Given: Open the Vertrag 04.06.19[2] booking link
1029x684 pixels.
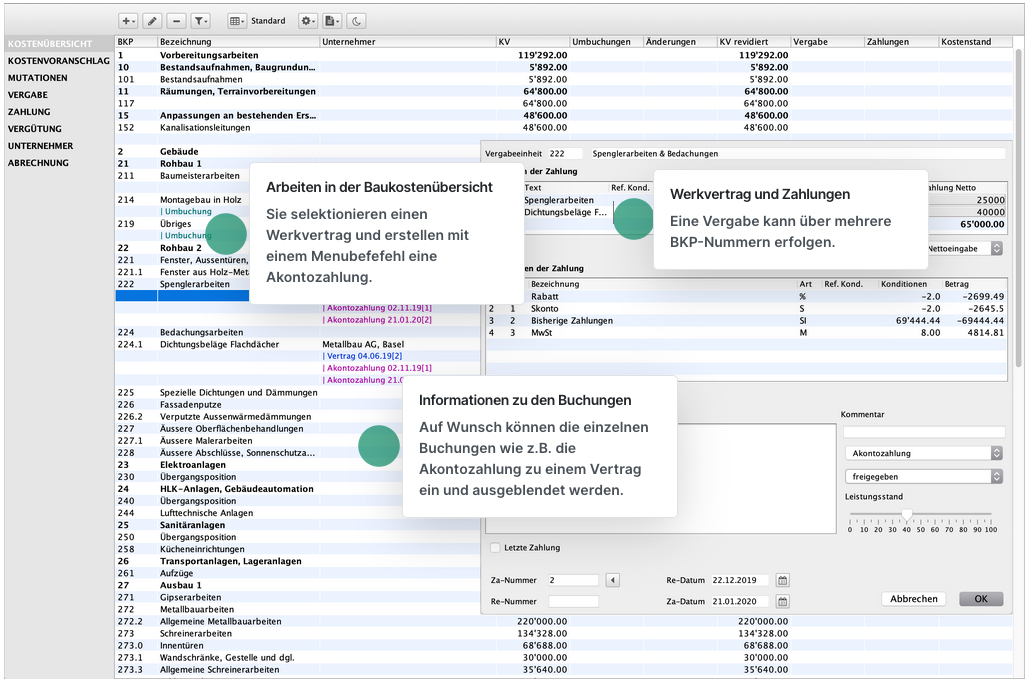Looking at the screenshot, I should click(362, 356).
